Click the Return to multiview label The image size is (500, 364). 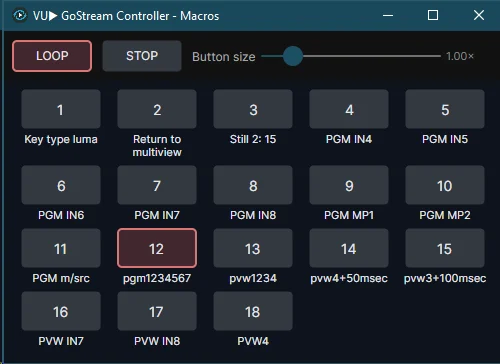pyautogui.click(x=157, y=146)
